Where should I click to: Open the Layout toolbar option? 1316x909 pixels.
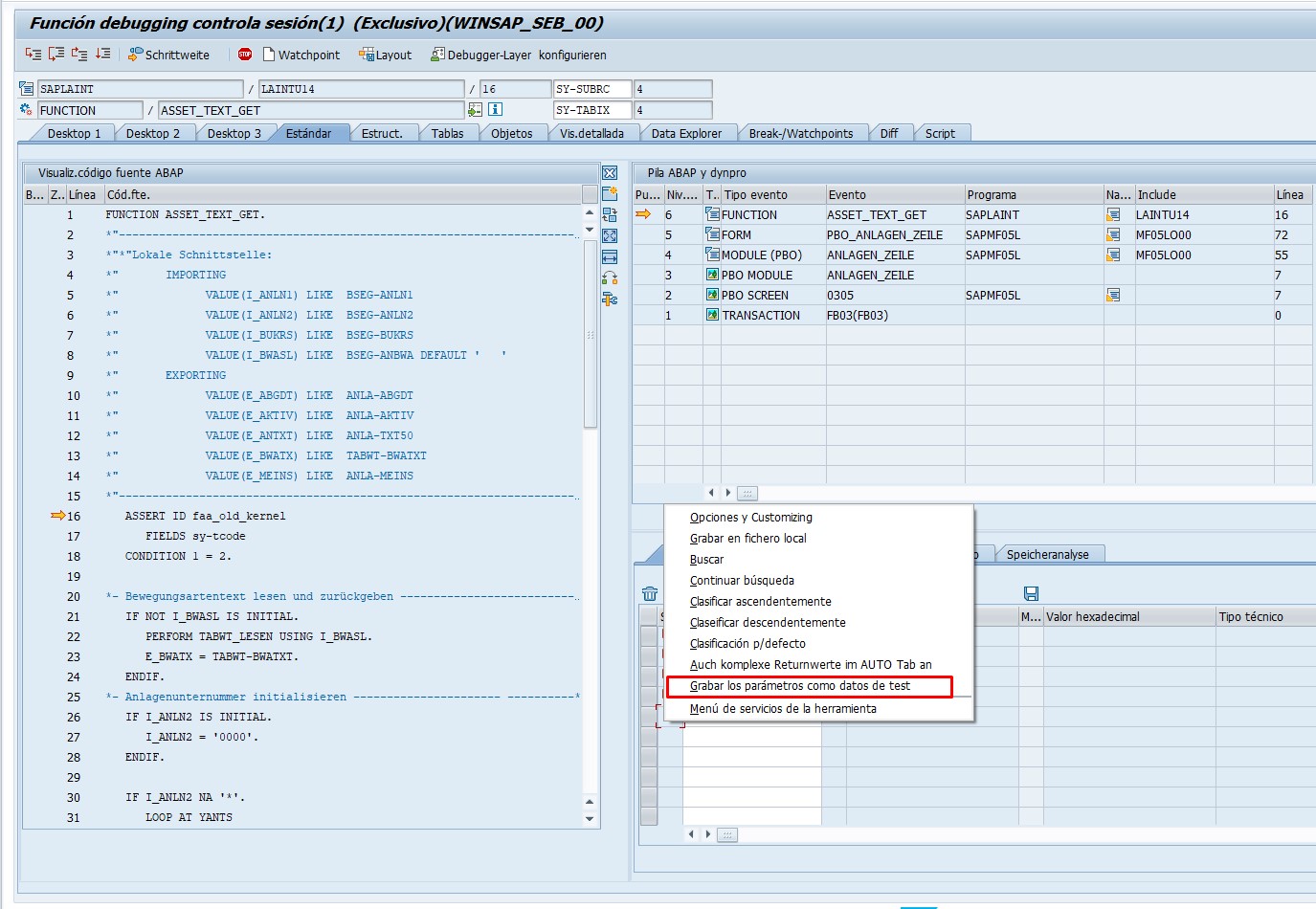click(386, 55)
